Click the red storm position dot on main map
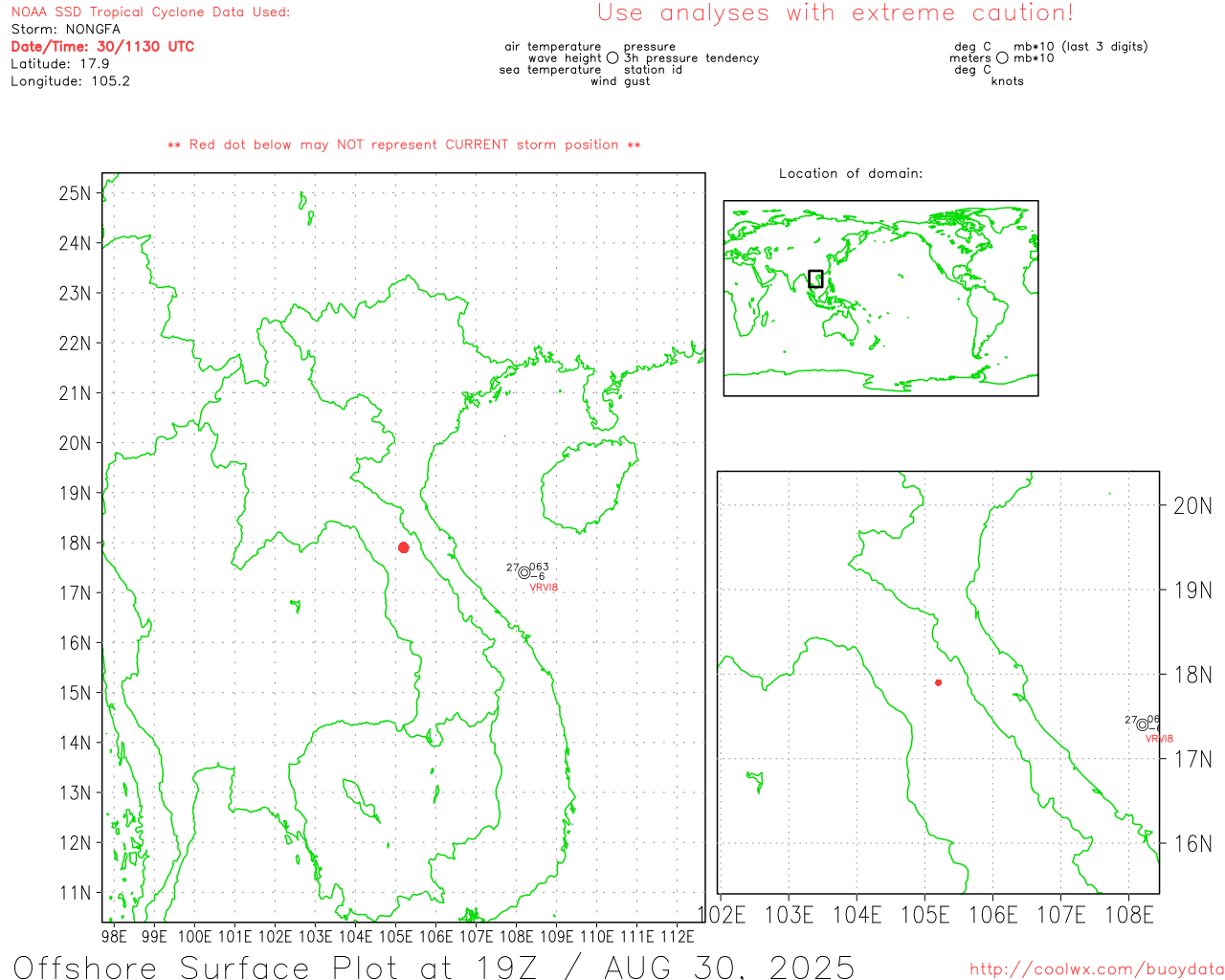The image size is (1225, 980). (x=404, y=547)
